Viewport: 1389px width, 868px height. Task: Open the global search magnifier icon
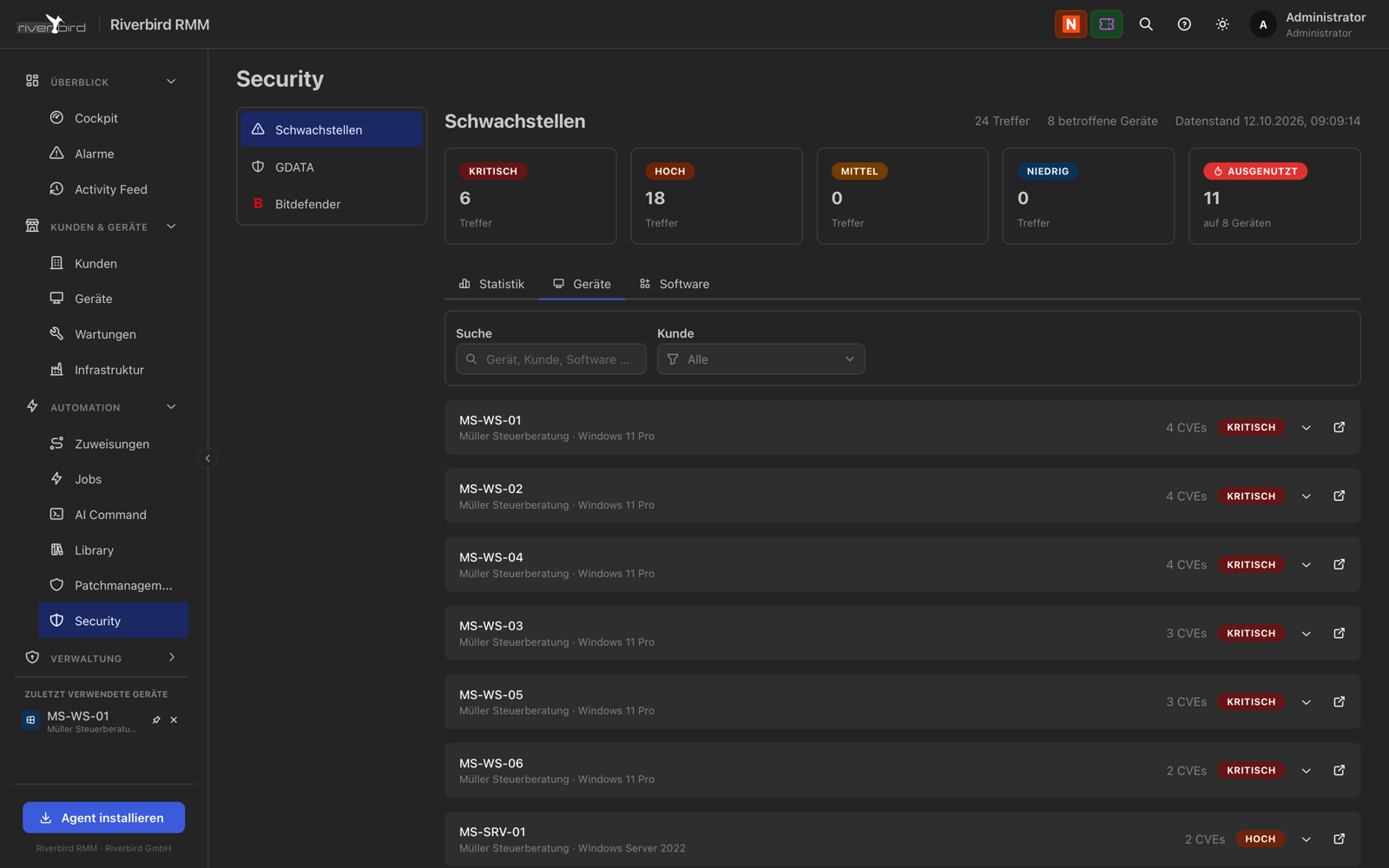point(1146,24)
